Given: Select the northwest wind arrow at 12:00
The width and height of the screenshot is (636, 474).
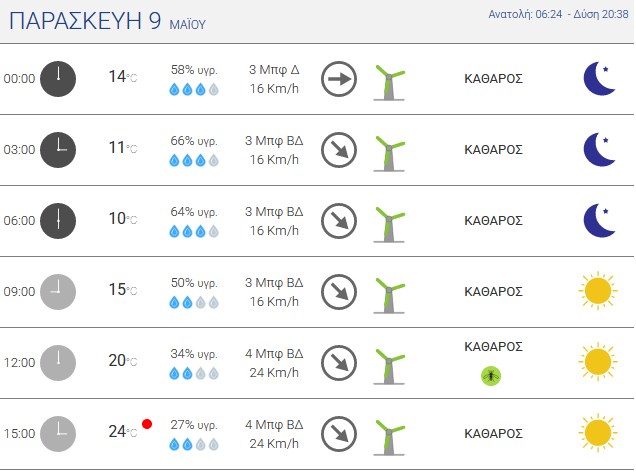Looking at the screenshot, I should point(339,362).
